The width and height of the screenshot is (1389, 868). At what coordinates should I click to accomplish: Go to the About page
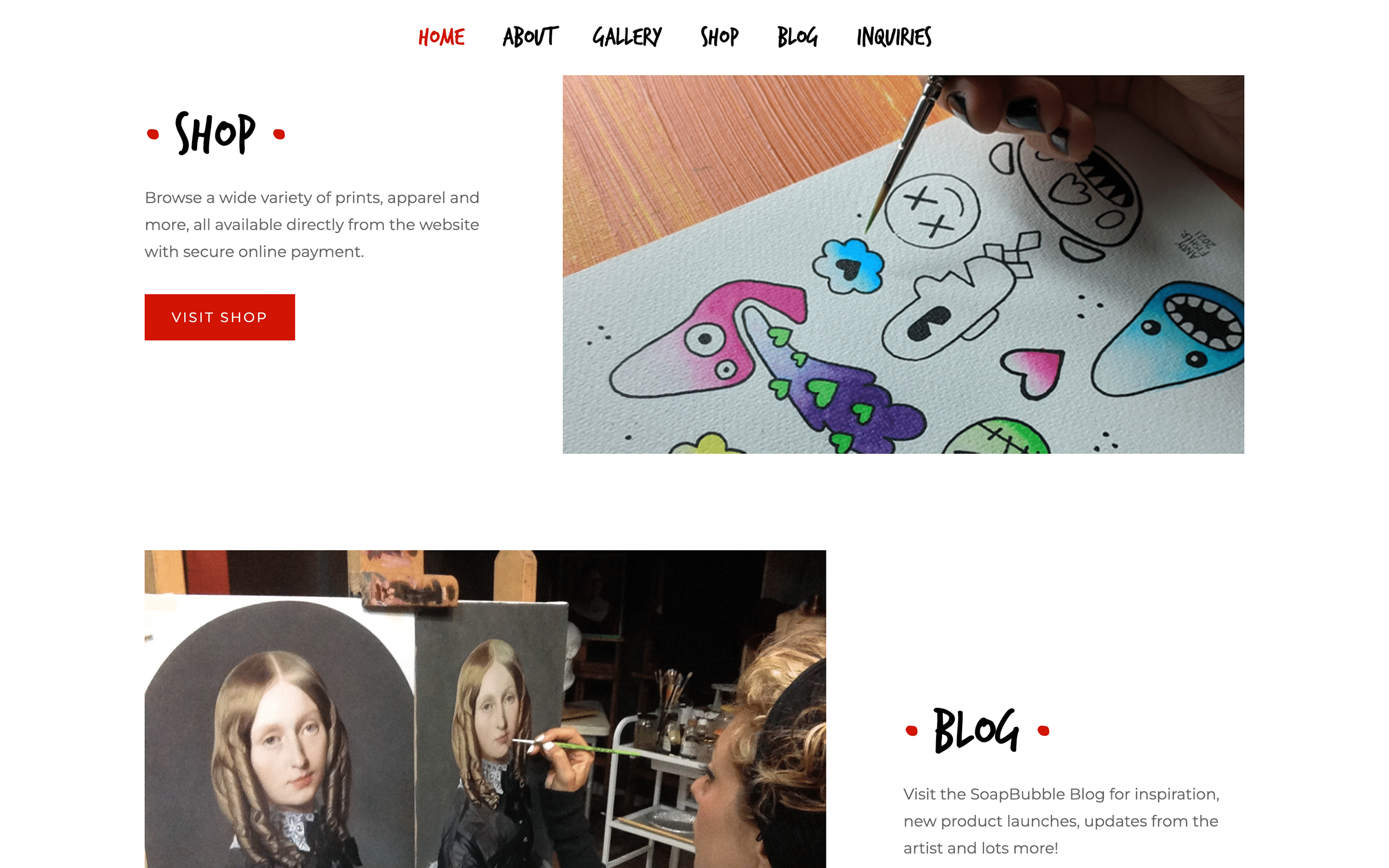(x=530, y=37)
